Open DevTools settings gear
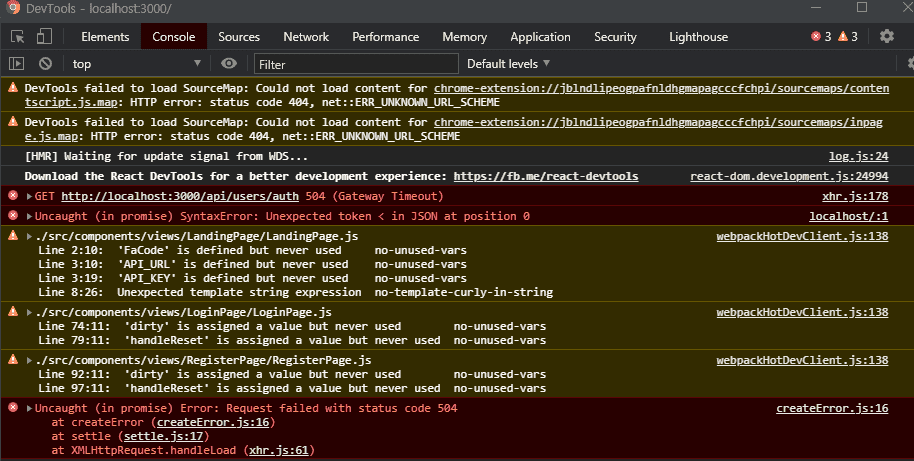The image size is (914, 461). tap(887, 36)
